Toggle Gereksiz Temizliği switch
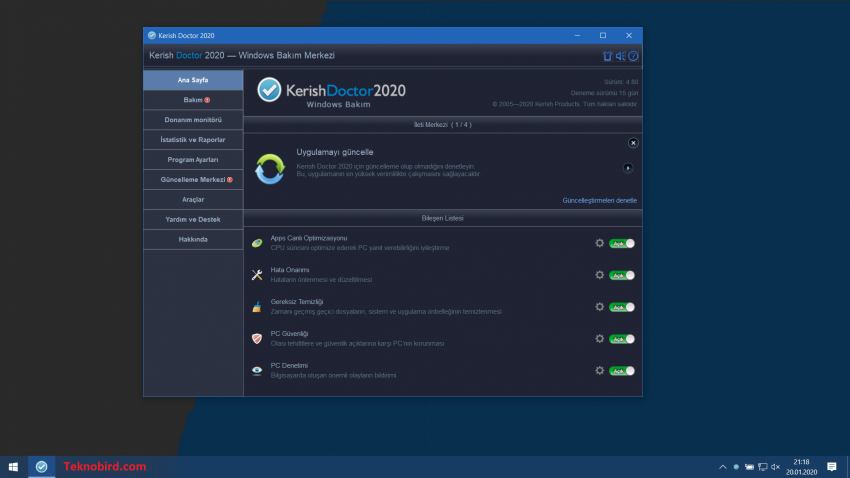Viewport: 850px width, 478px height. (x=622, y=307)
